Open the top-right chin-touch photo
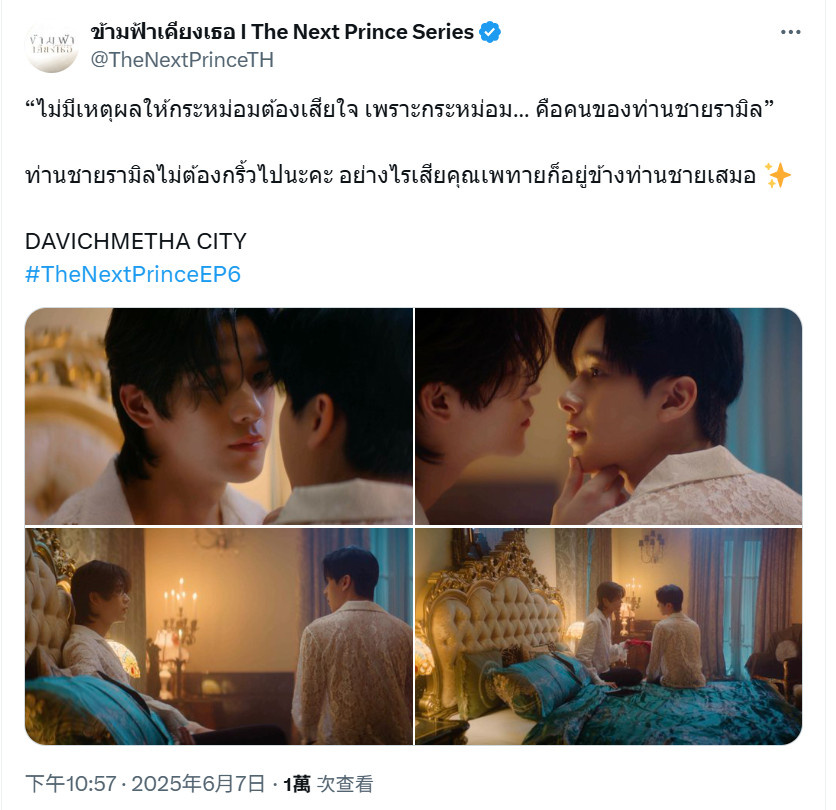836x810 pixels. click(x=608, y=416)
